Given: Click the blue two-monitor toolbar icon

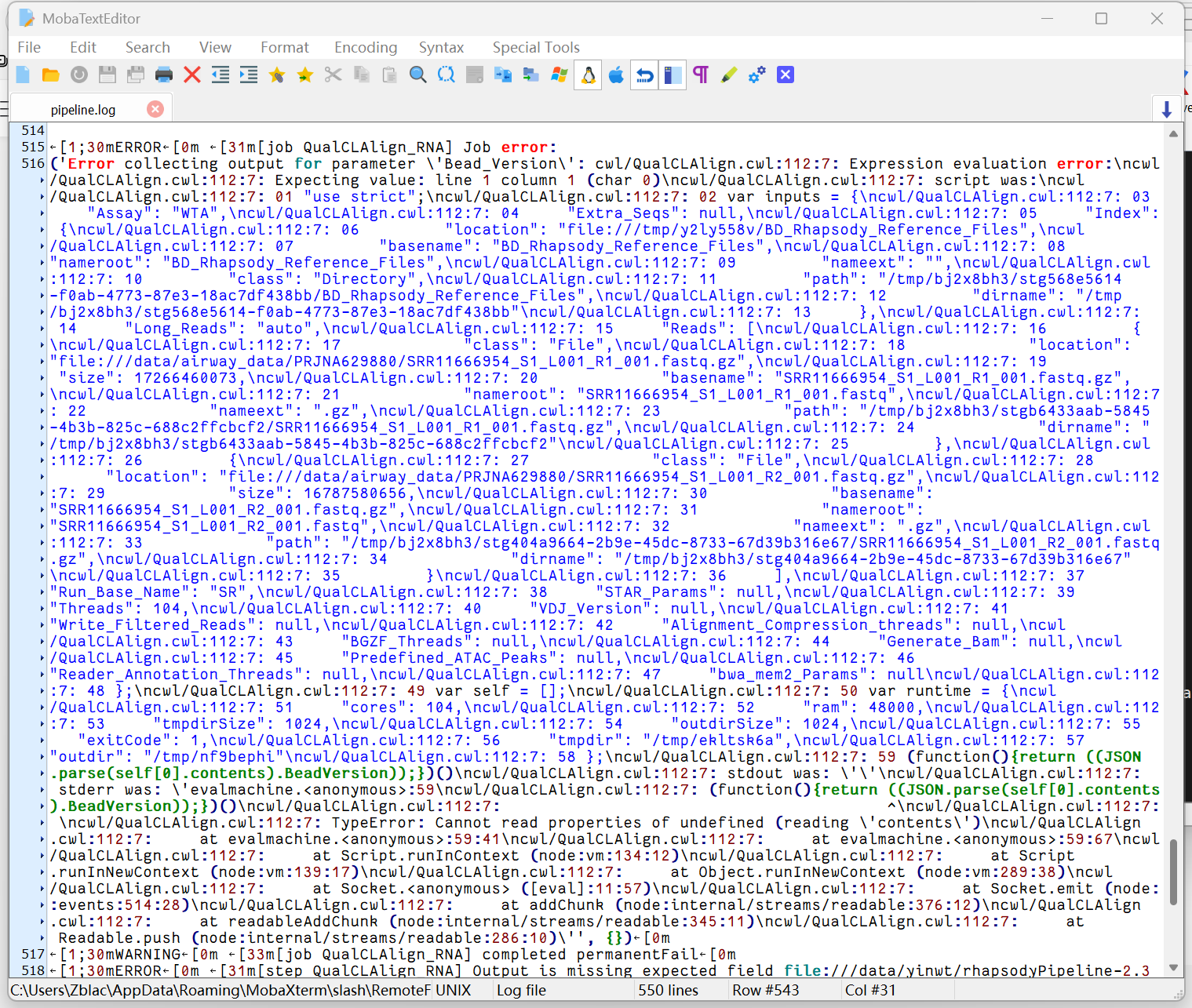Looking at the screenshot, I should click(503, 75).
